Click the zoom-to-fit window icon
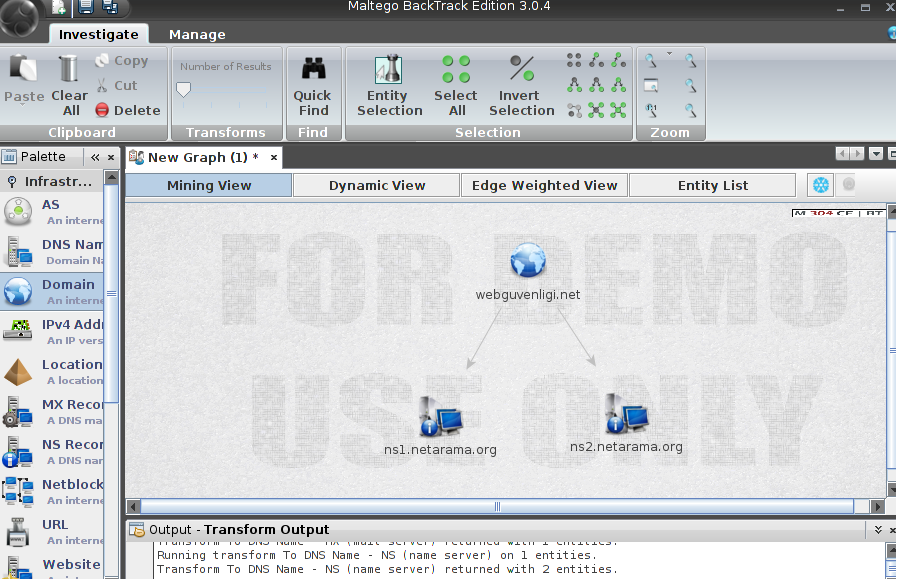 [651, 86]
